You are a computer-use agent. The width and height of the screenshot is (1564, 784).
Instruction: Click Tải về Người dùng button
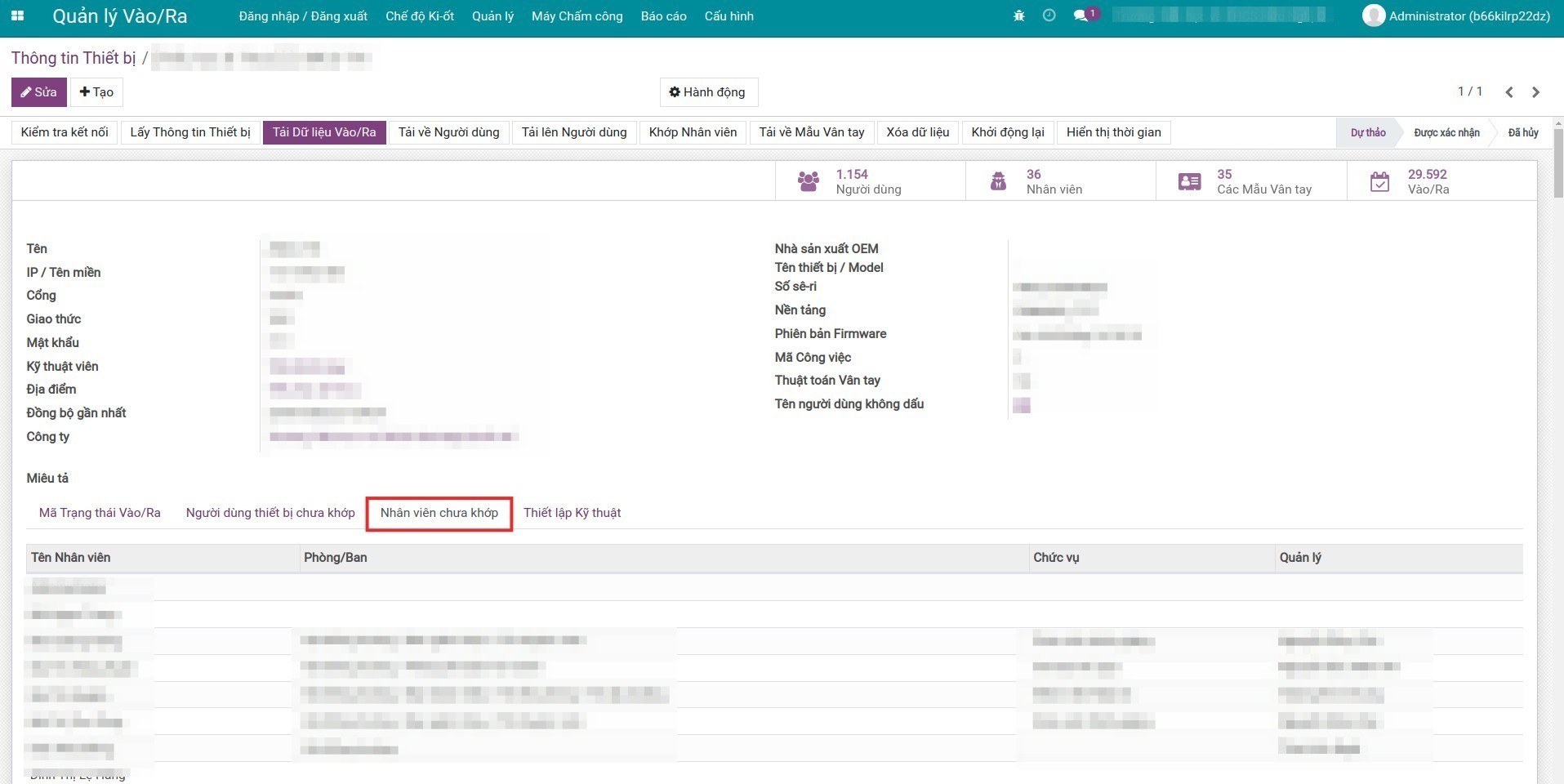[448, 132]
